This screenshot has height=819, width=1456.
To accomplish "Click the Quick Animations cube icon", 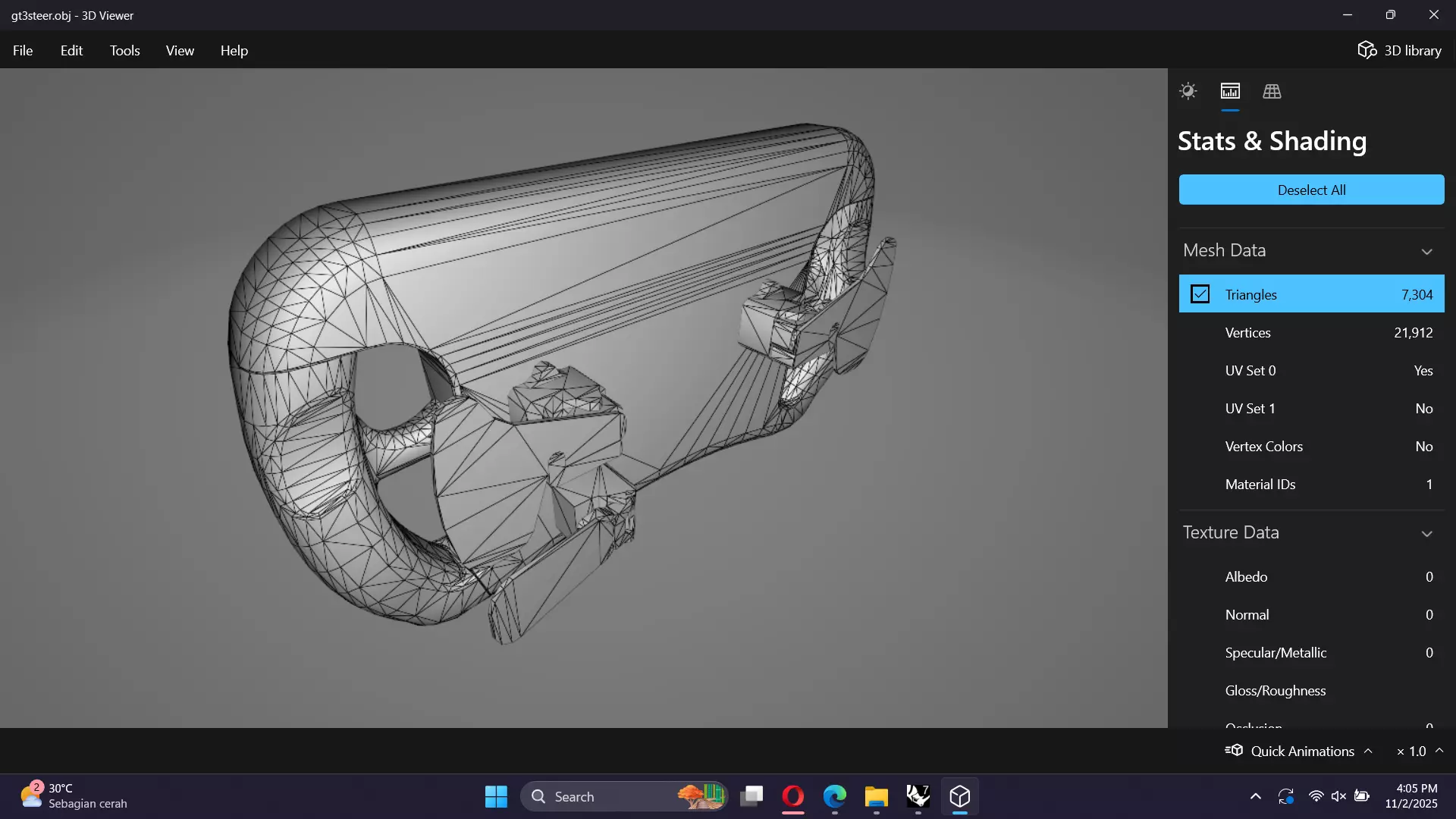I will tap(1235, 751).
